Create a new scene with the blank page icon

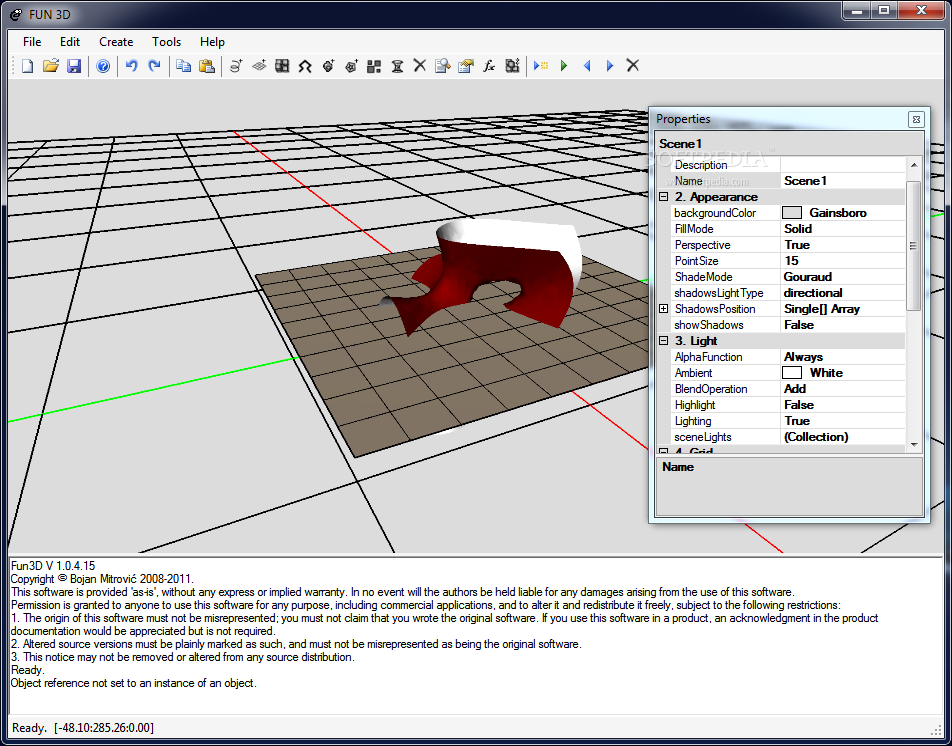27,66
